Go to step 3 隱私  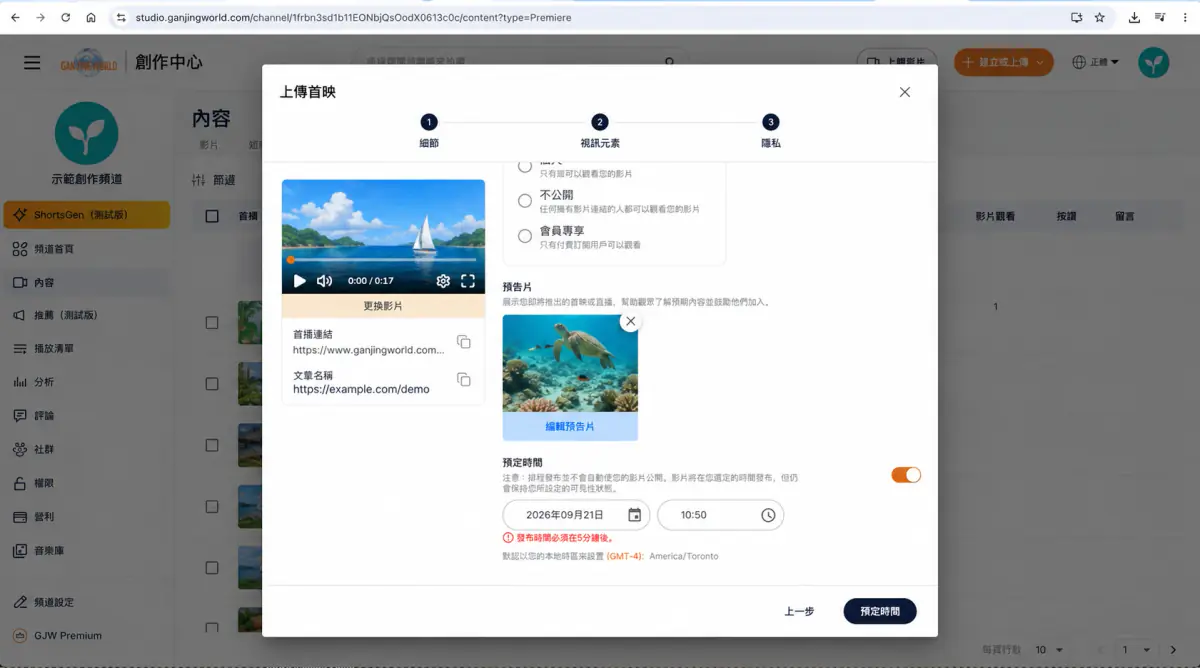(770, 131)
